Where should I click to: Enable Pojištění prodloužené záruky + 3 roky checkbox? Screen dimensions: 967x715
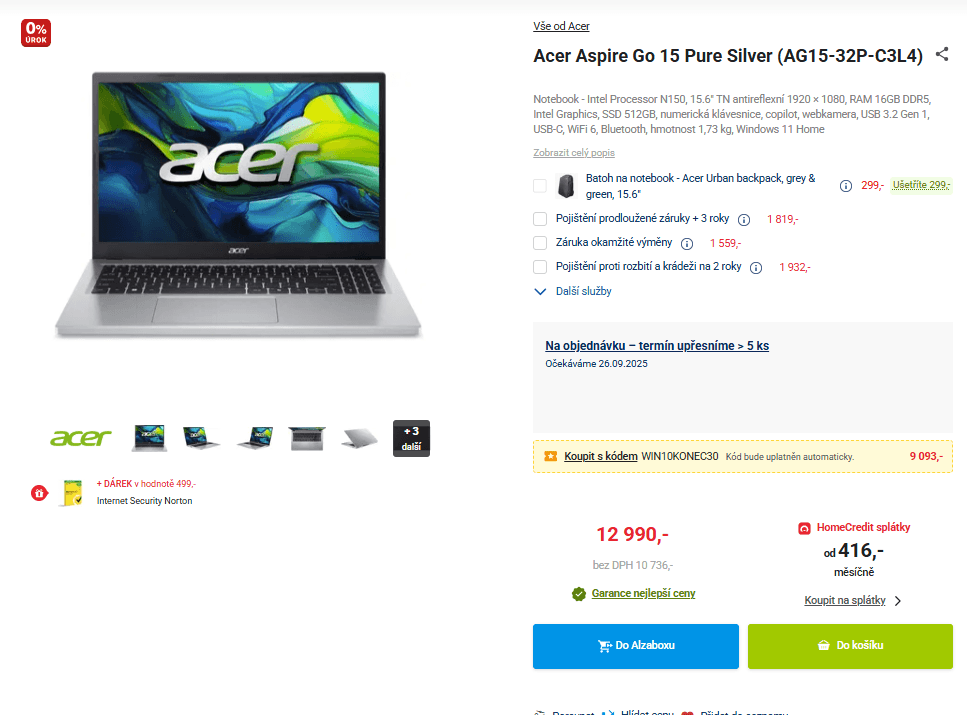coord(540,218)
